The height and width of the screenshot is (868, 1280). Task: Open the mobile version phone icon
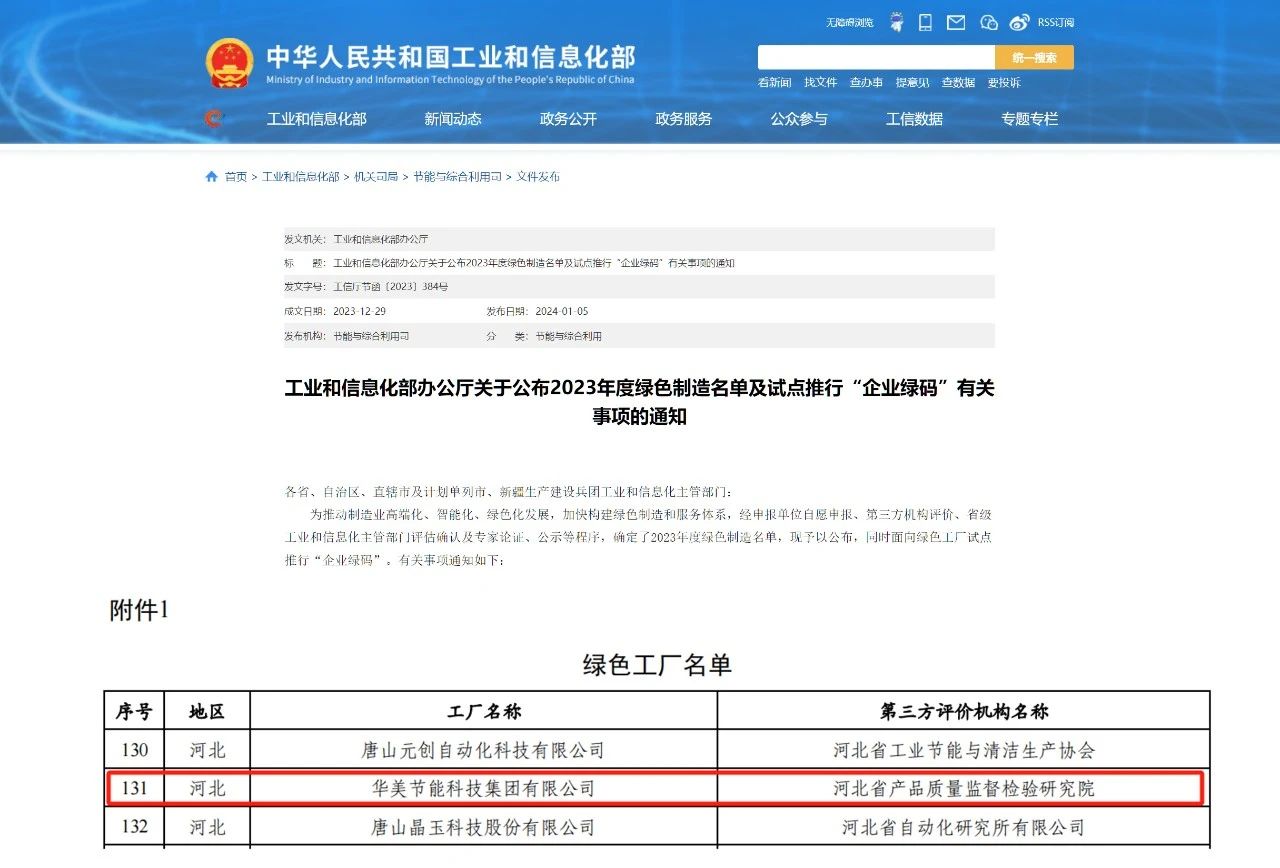pyautogui.click(x=926, y=22)
